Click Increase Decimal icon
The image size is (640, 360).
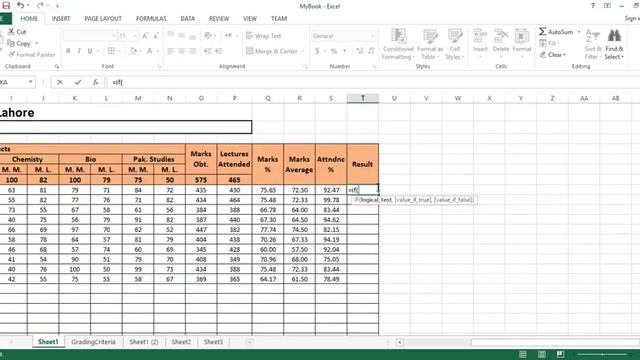(360, 51)
